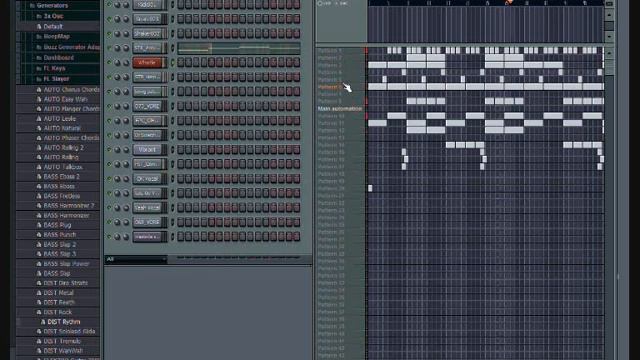Viewport: 640px width, 360px height.
Task: Open the BASS Slap 3 preset
Action: pos(60,254)
